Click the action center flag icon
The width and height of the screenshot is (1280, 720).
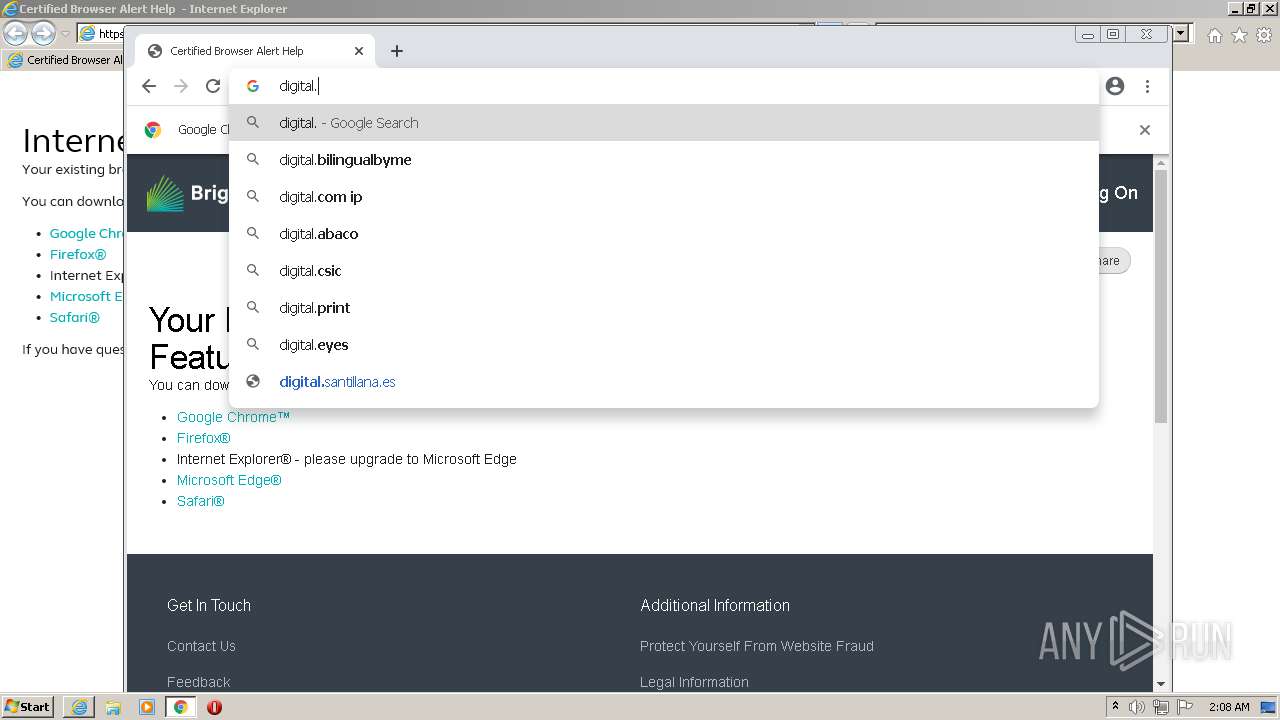[x=1183, y=707]
